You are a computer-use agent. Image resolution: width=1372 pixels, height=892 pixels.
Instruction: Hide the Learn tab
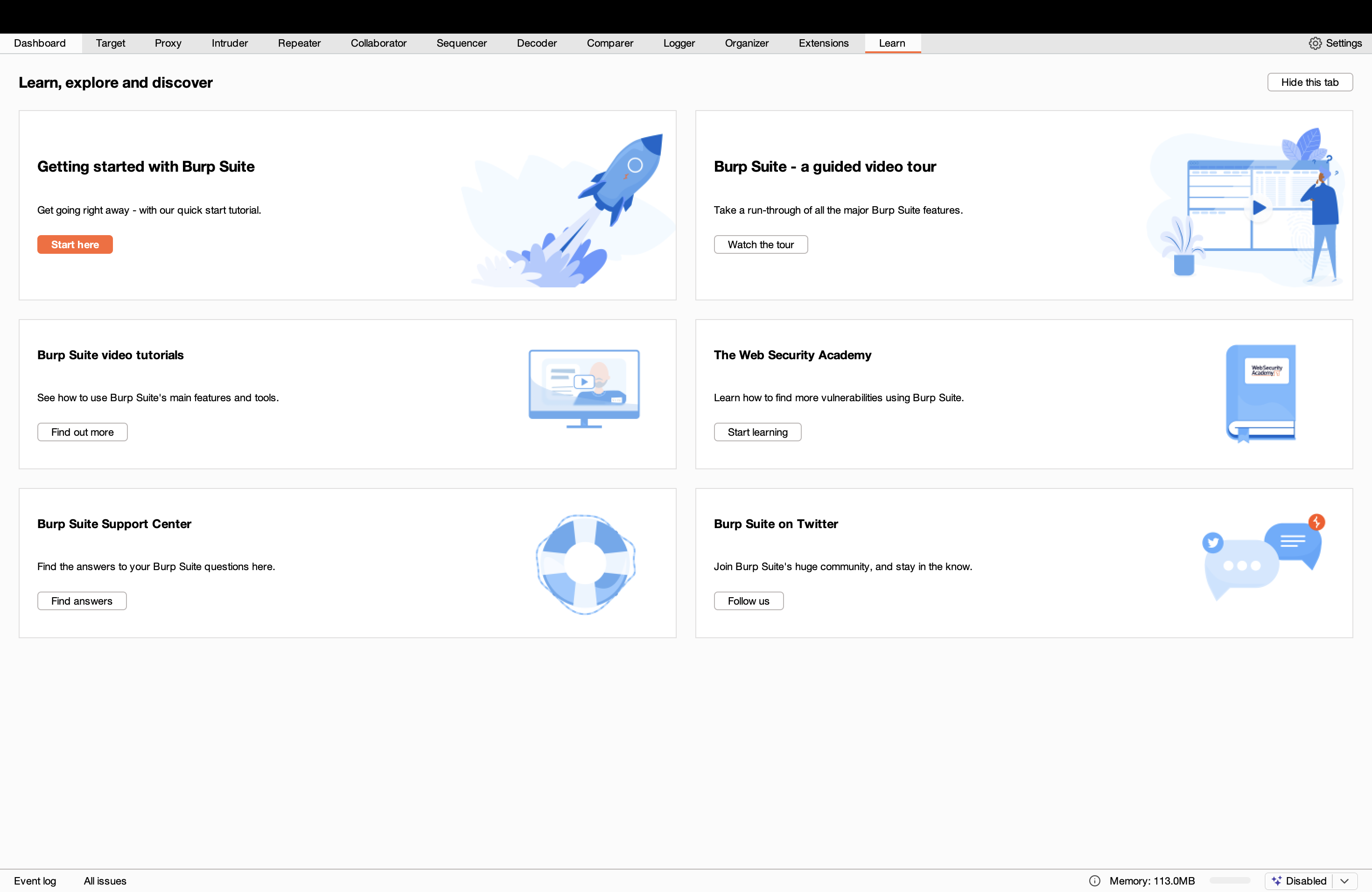click(1310, 82)
